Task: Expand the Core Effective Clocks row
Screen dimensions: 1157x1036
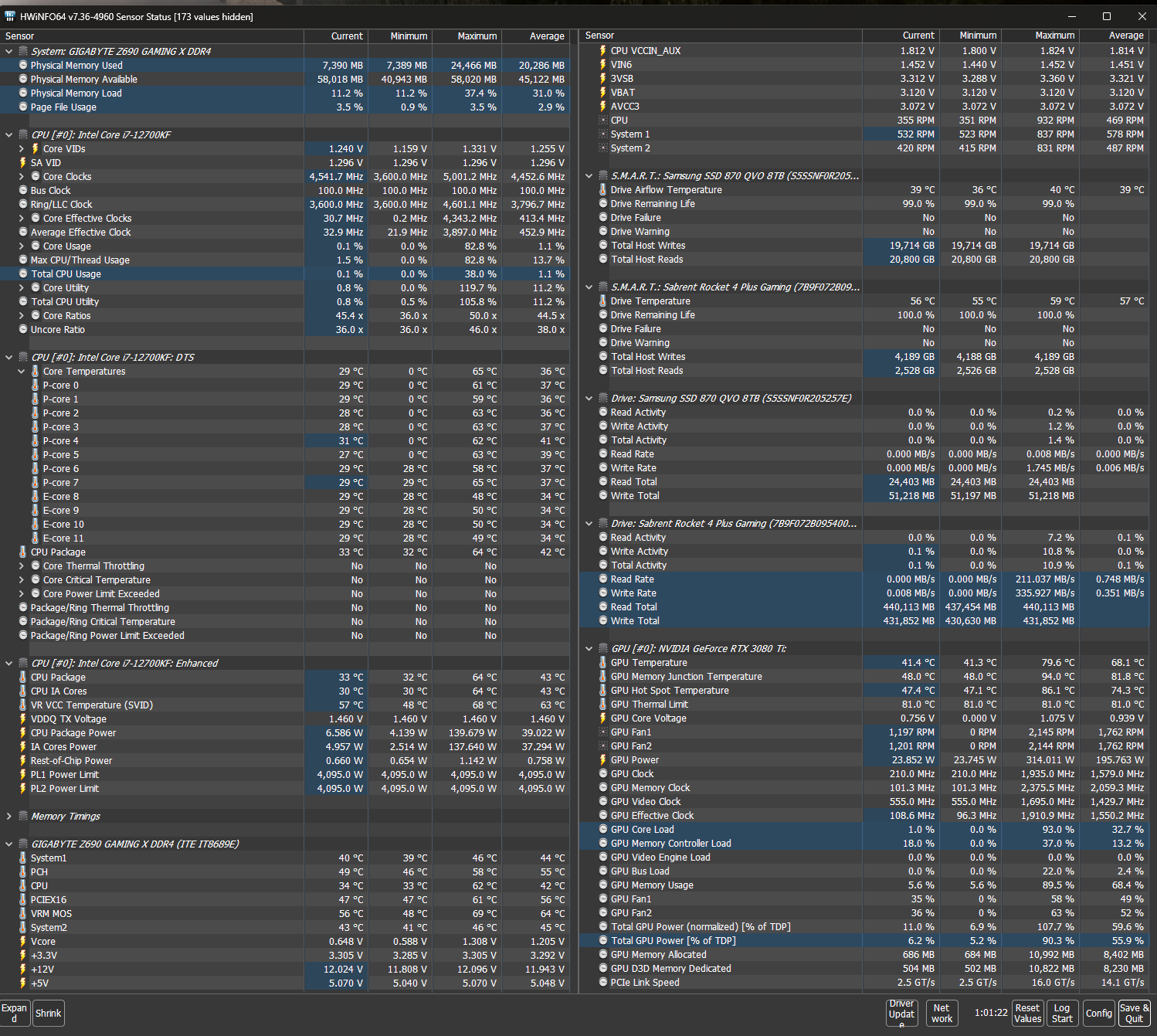Action: [22, 219]
